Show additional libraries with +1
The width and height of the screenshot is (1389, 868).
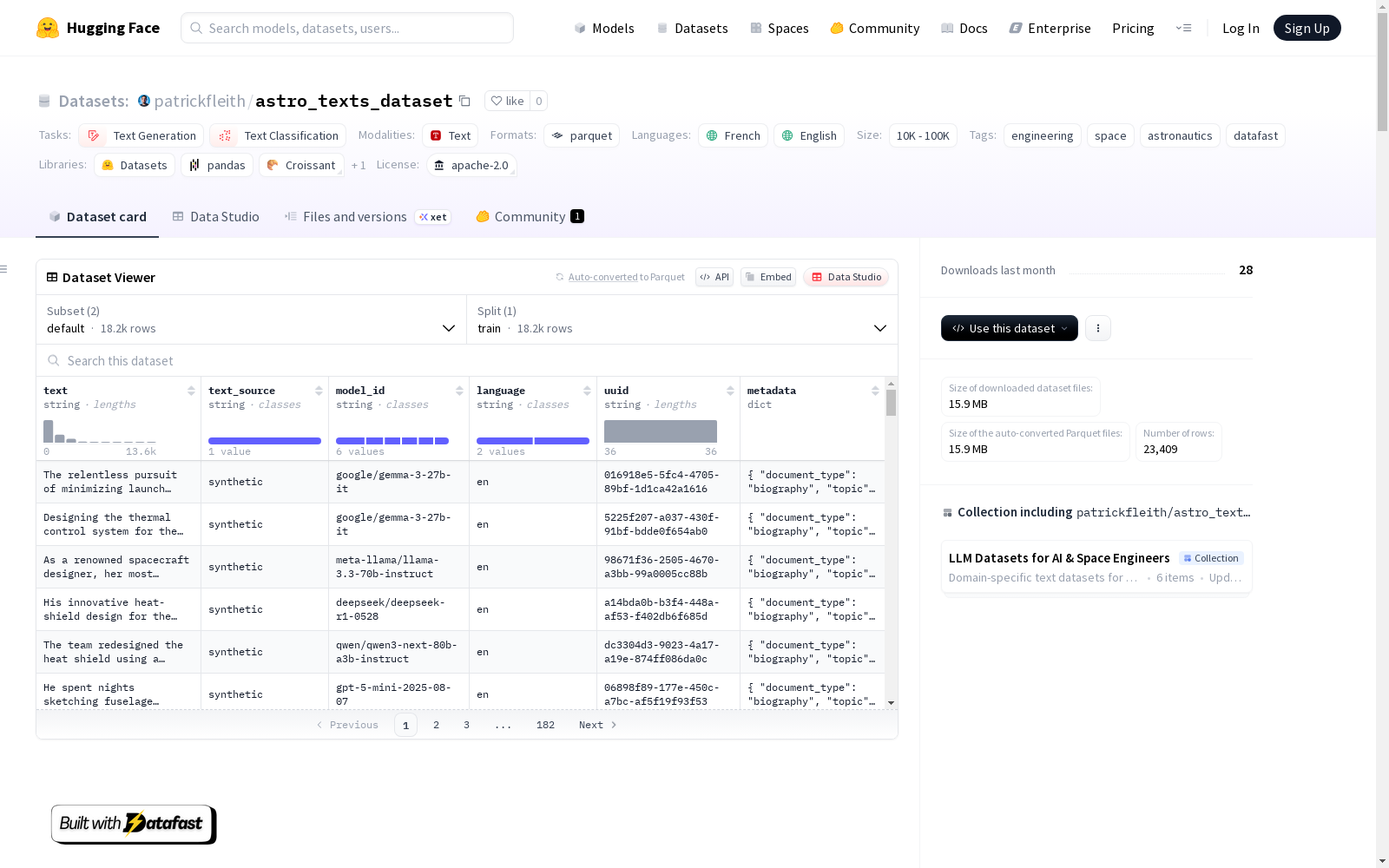point(359,165)
